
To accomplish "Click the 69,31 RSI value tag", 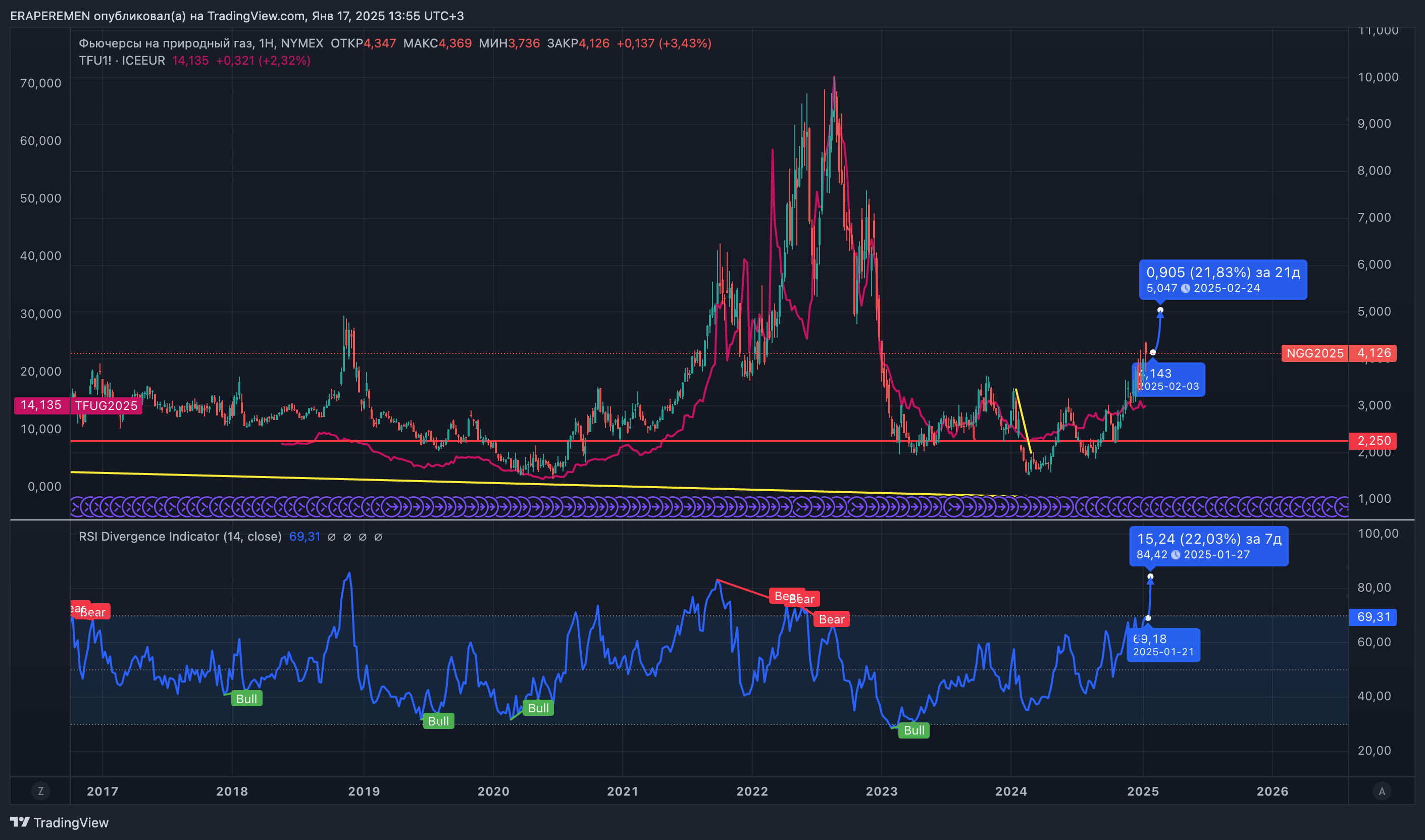I will tap(1373, 617).
